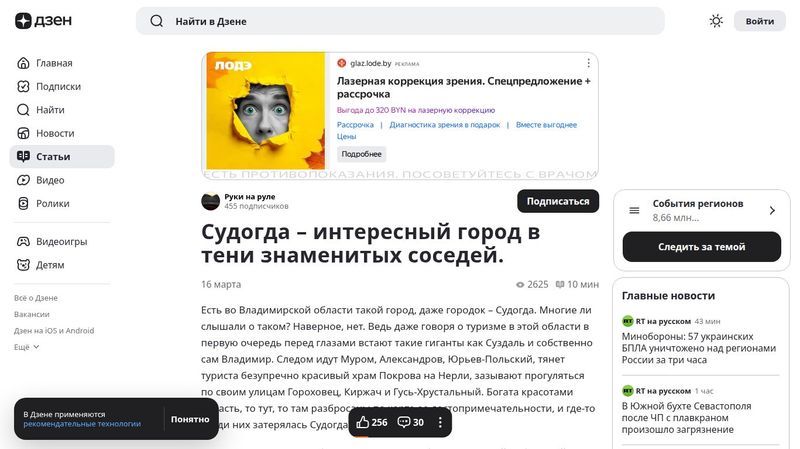Screen dimensions: 800x449
Task: Open comments with the 30 comment icon
Action: 410,423
